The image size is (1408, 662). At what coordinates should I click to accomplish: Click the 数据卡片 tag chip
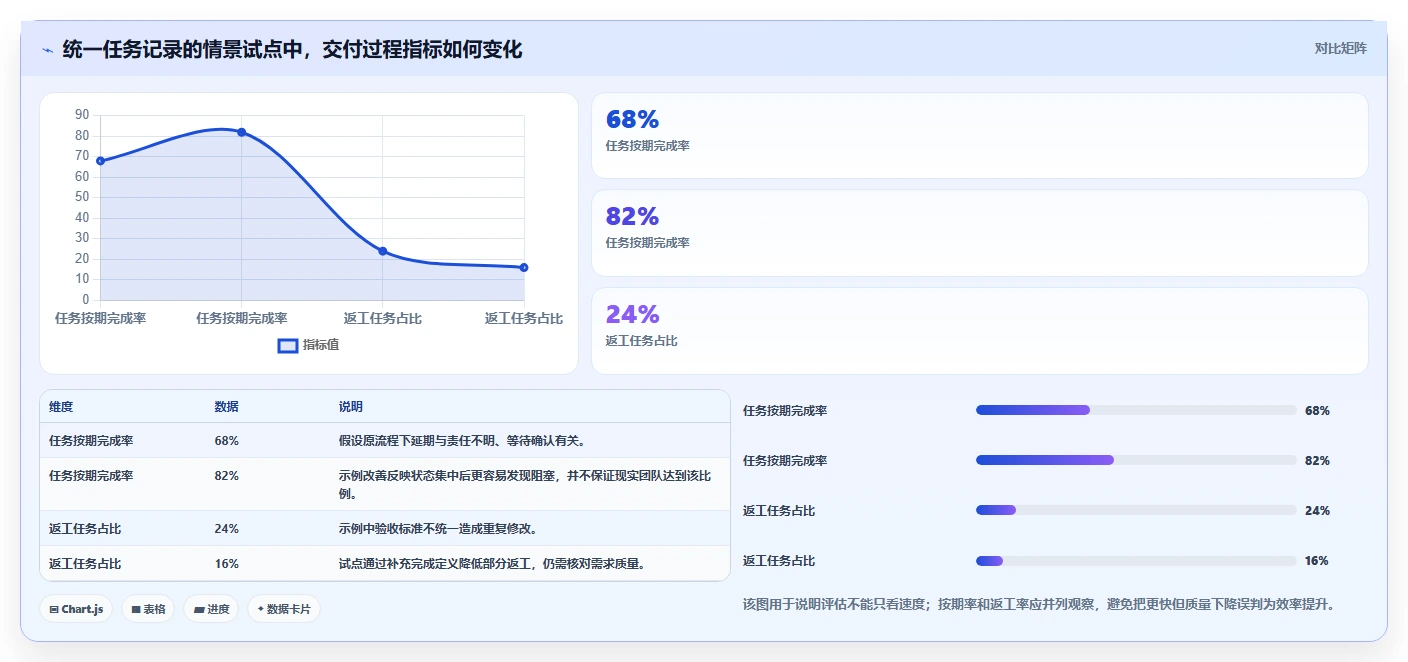(284, 609)
